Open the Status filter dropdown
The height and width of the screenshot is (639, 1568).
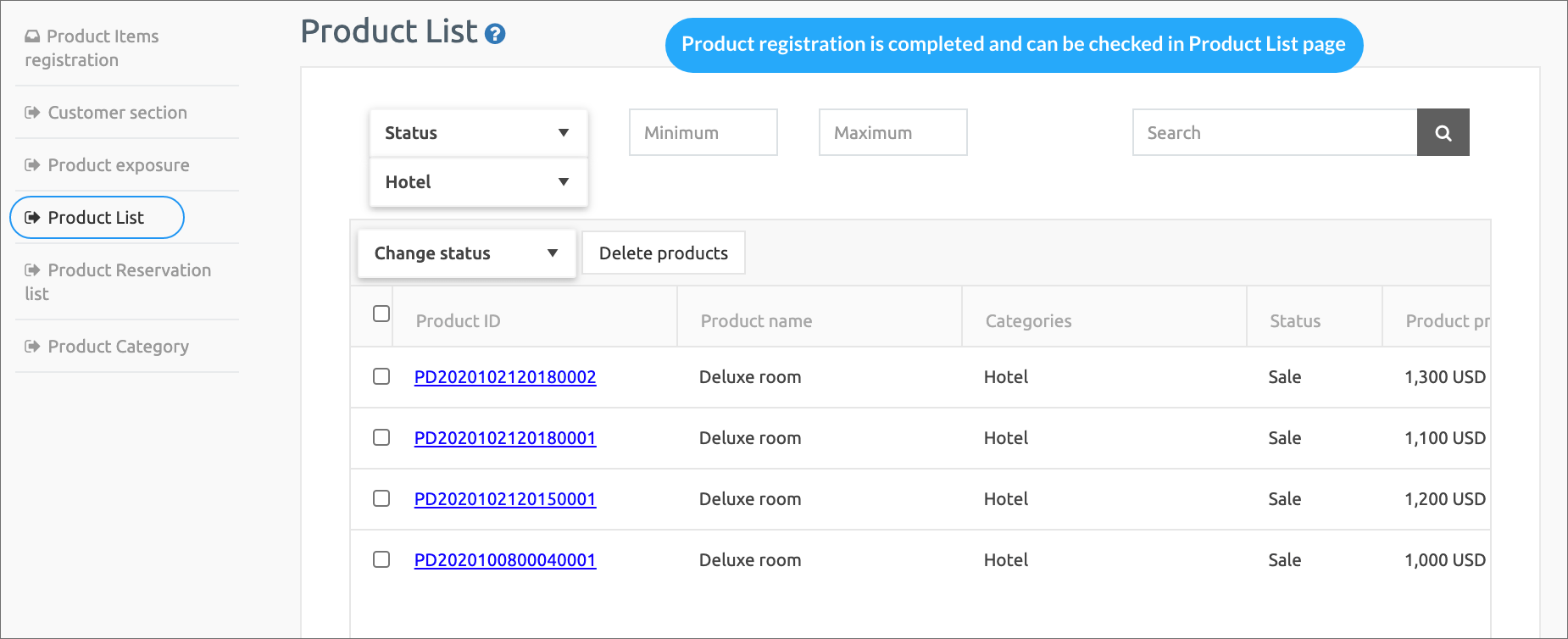478,133
